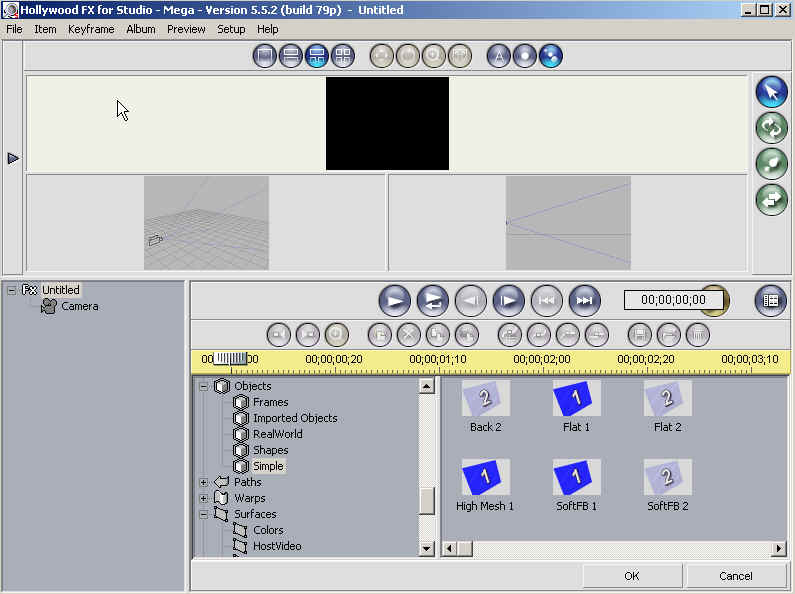Viewport: 795px width, 594px height.
Task: Choose the Flat 2 object thumbnail
Action: click(668, 398)
